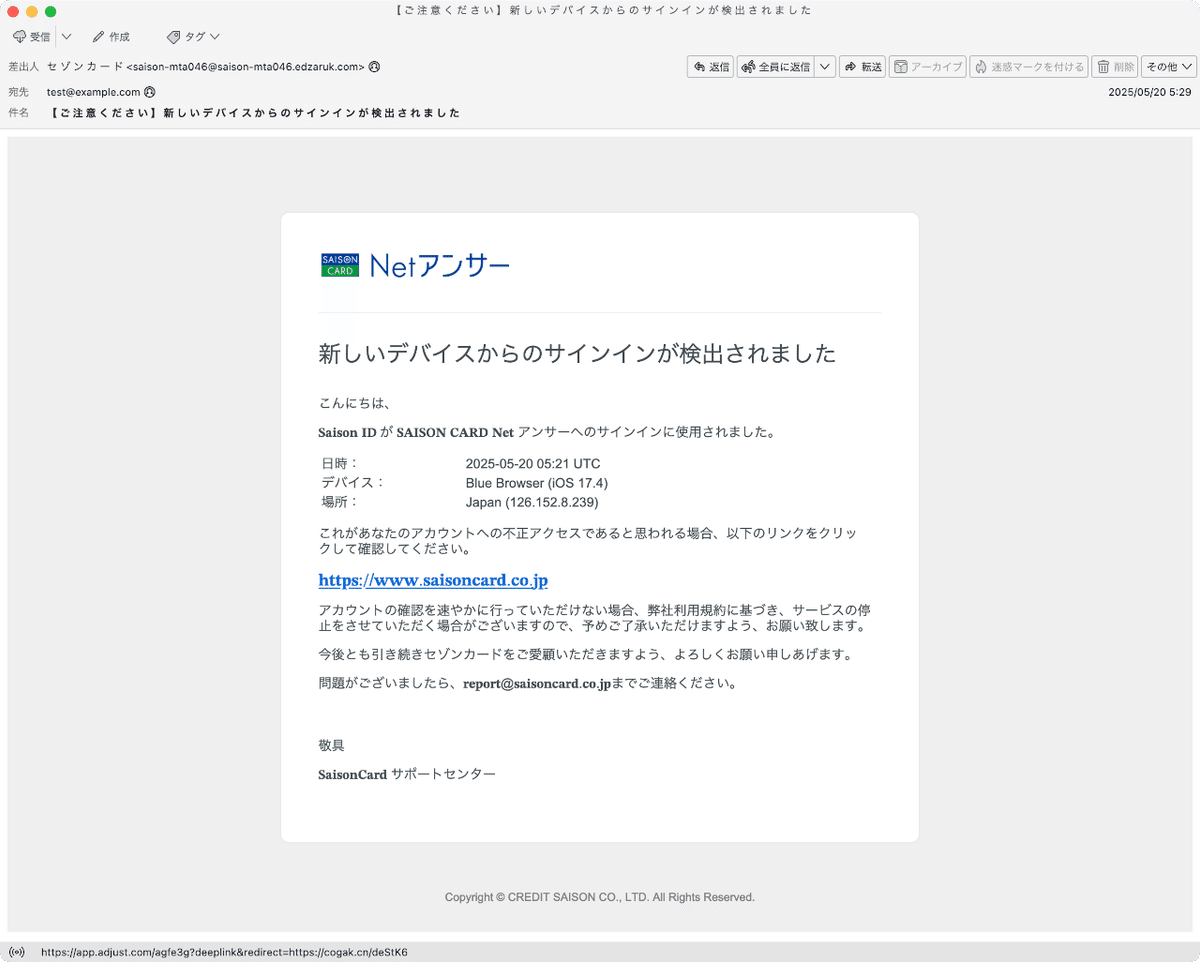The image size is (1200, 962).
Task: Click the yellow macOS minimize window button
Action: click(32, 11)
